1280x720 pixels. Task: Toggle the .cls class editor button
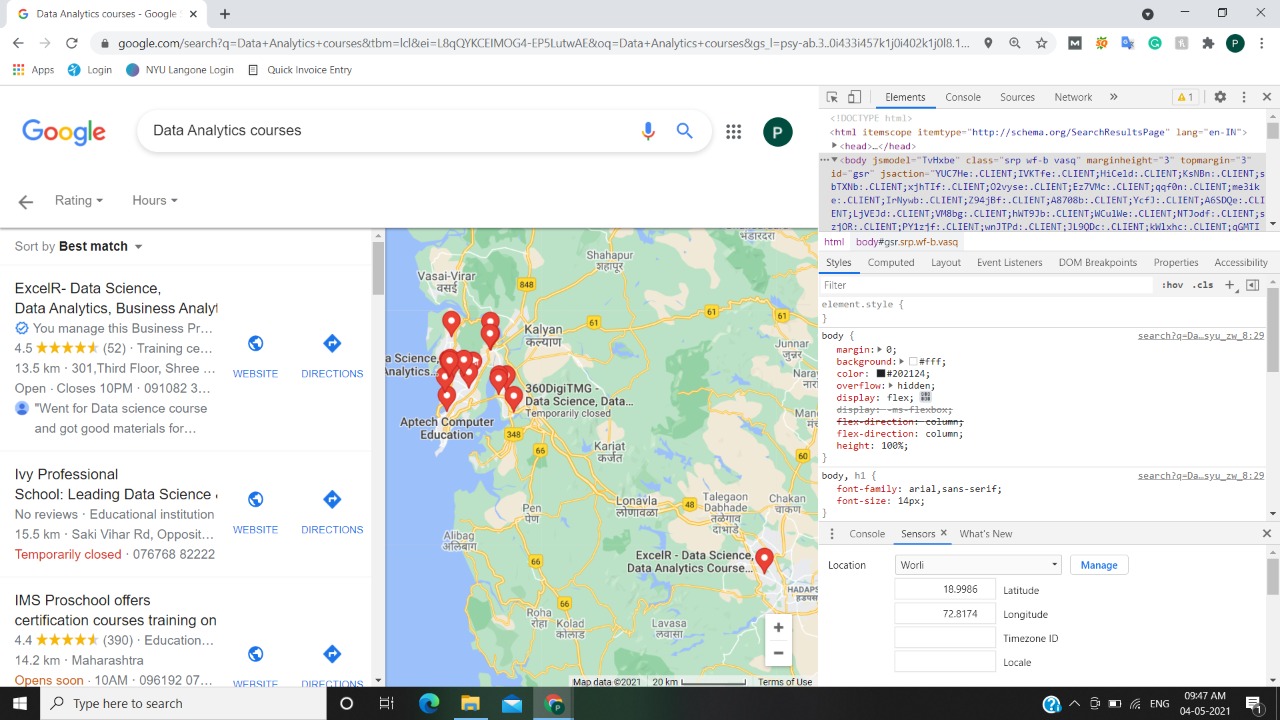tap(1203, 285)
